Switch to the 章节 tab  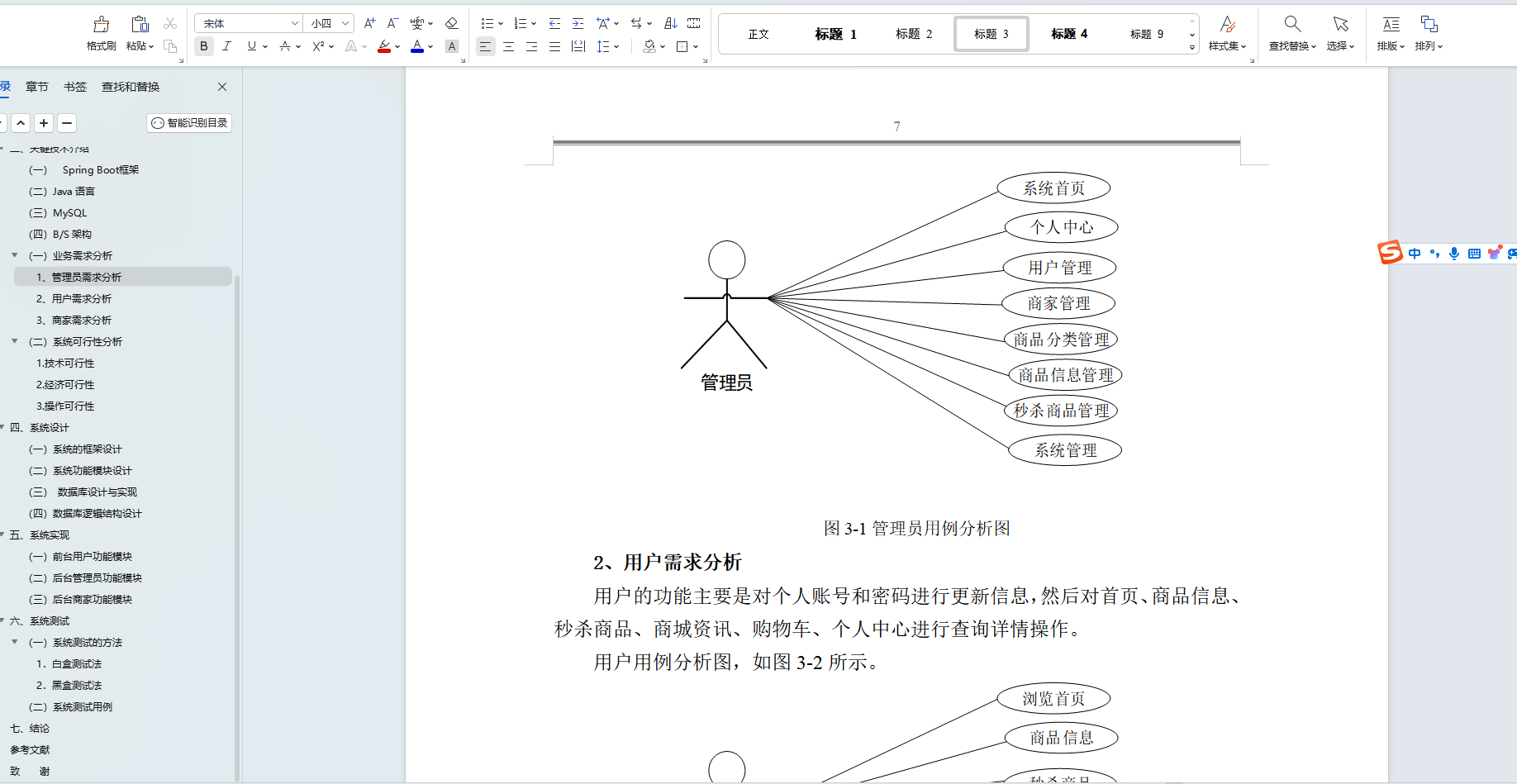coord(37,87)
